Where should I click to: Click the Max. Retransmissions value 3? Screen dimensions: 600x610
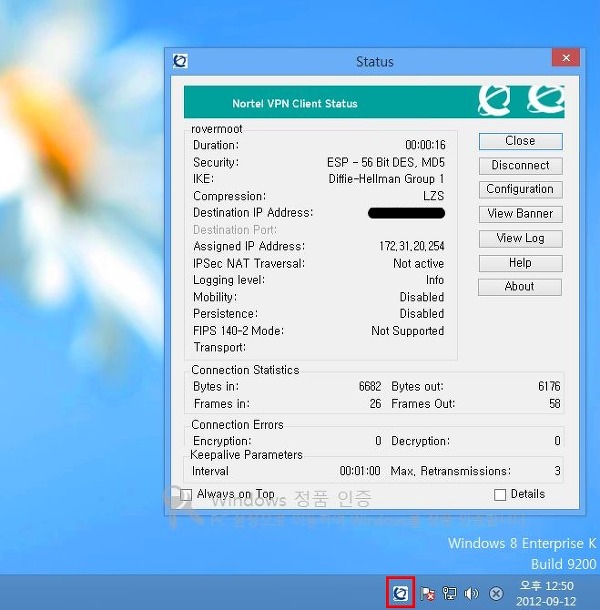coord(557,471)
